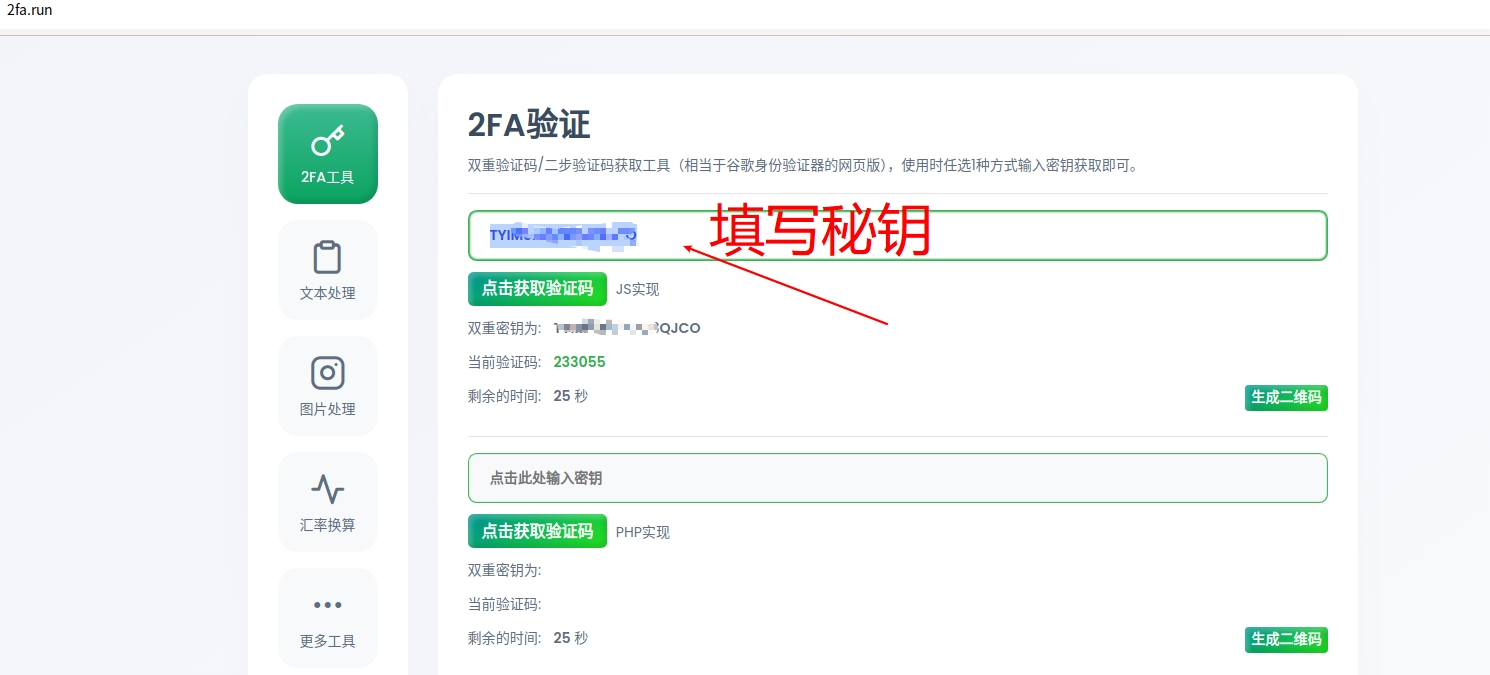This screenshot has height=675, width=1490.
Task: Focus the first secret key input field
Action: (x=897, y=235)
